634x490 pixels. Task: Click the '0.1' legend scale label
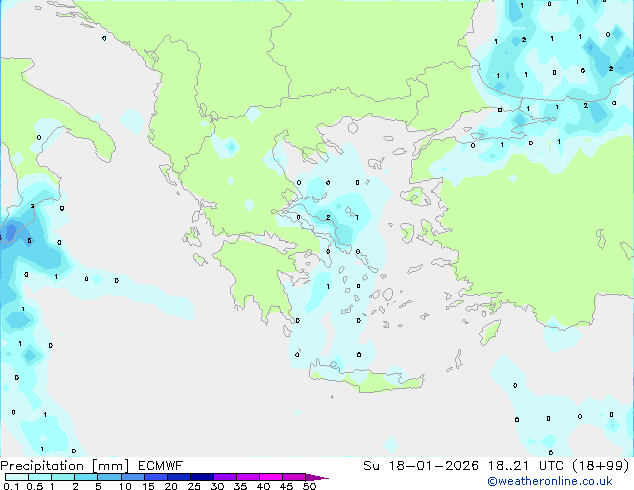(12, 486)
